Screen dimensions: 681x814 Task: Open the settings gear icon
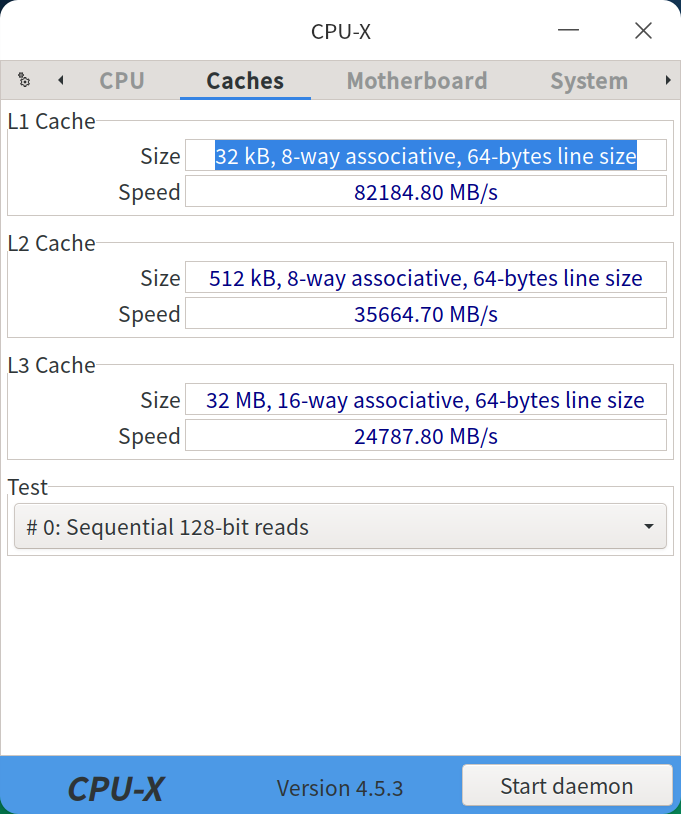24,80
